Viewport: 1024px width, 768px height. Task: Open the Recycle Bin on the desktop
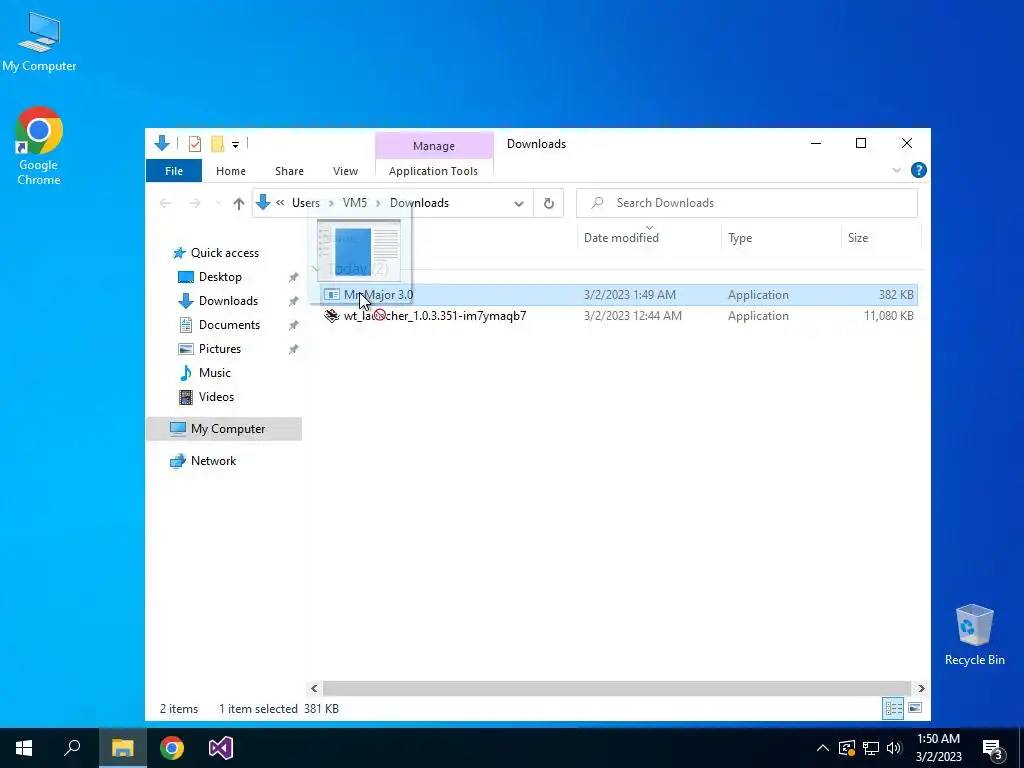[x=974, y=635]
